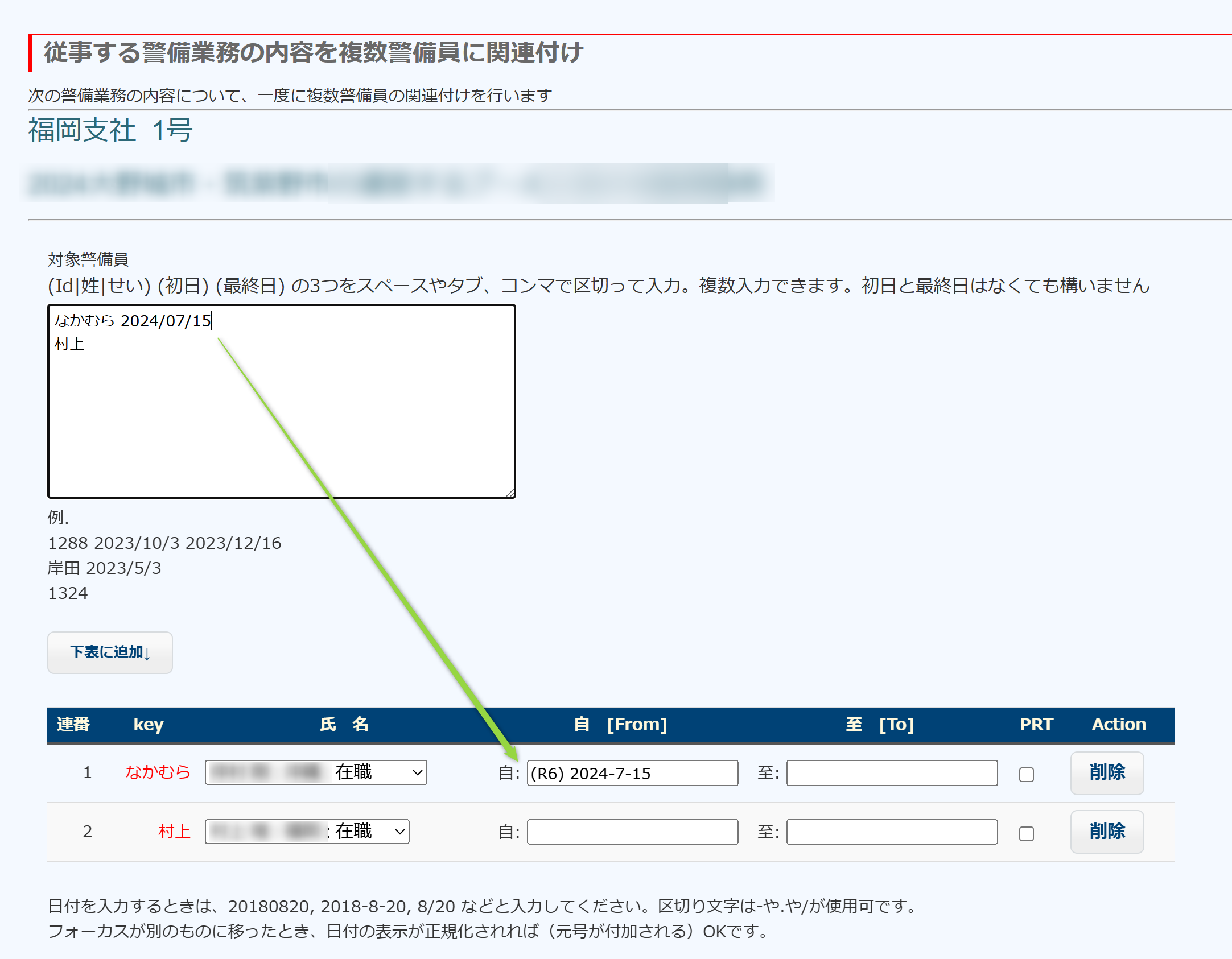Open the row 1 name dropdown (在職)
Screen dimensions: 1232x959
316,772
